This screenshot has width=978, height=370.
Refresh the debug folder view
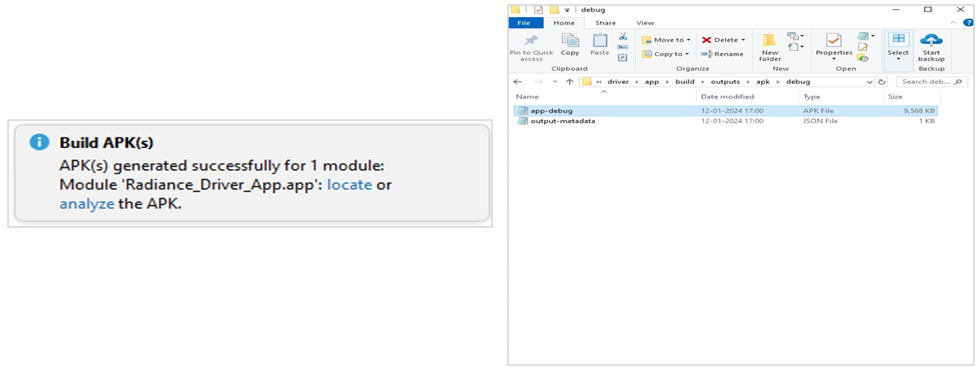(881, 82)
